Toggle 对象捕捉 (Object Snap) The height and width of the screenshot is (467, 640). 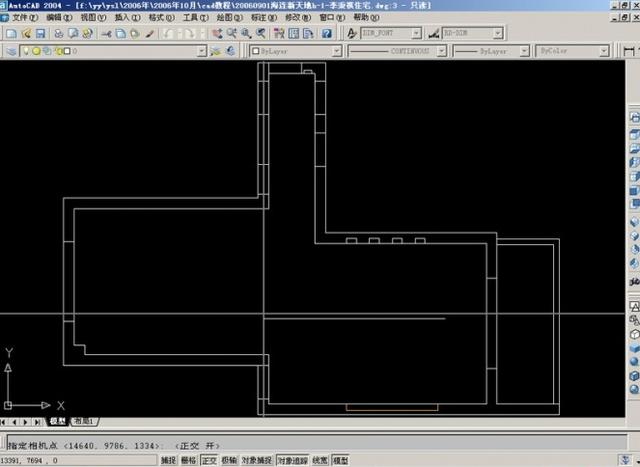(x=257, y=460)
